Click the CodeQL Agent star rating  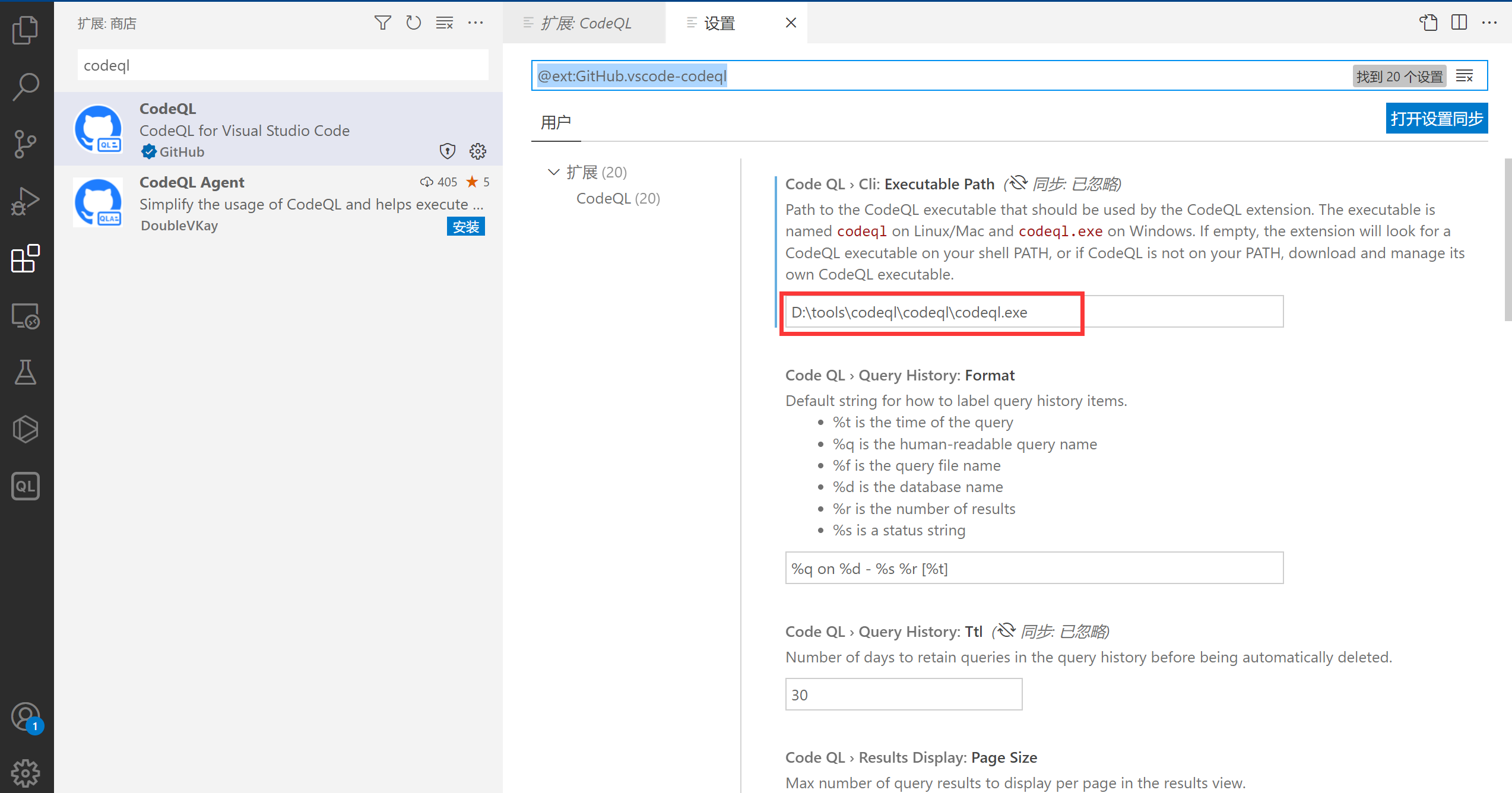(478, 182)
